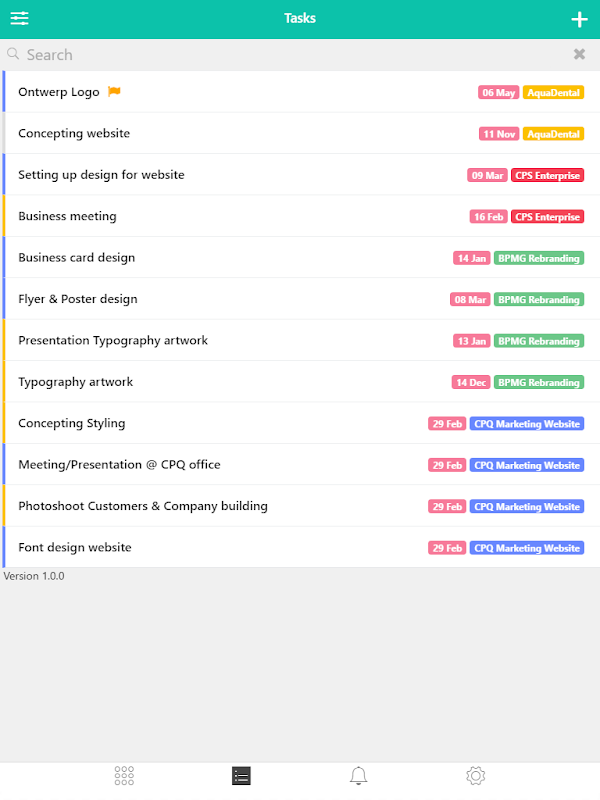Click BPMG Rebranding tag on Flyer & Poster design
Image resolution: width=600 pixels, height=800 pixels.
(538, 300)
